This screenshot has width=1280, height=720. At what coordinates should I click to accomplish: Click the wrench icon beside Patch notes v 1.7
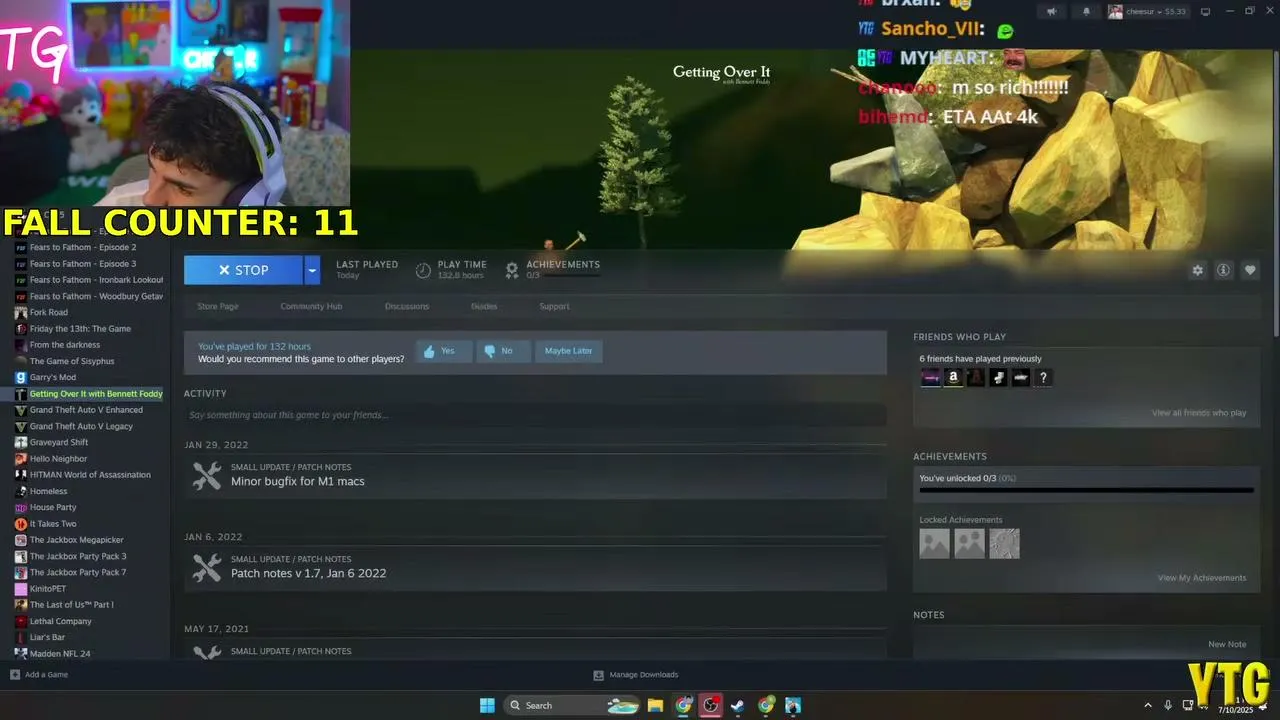(x=207, y=568)
